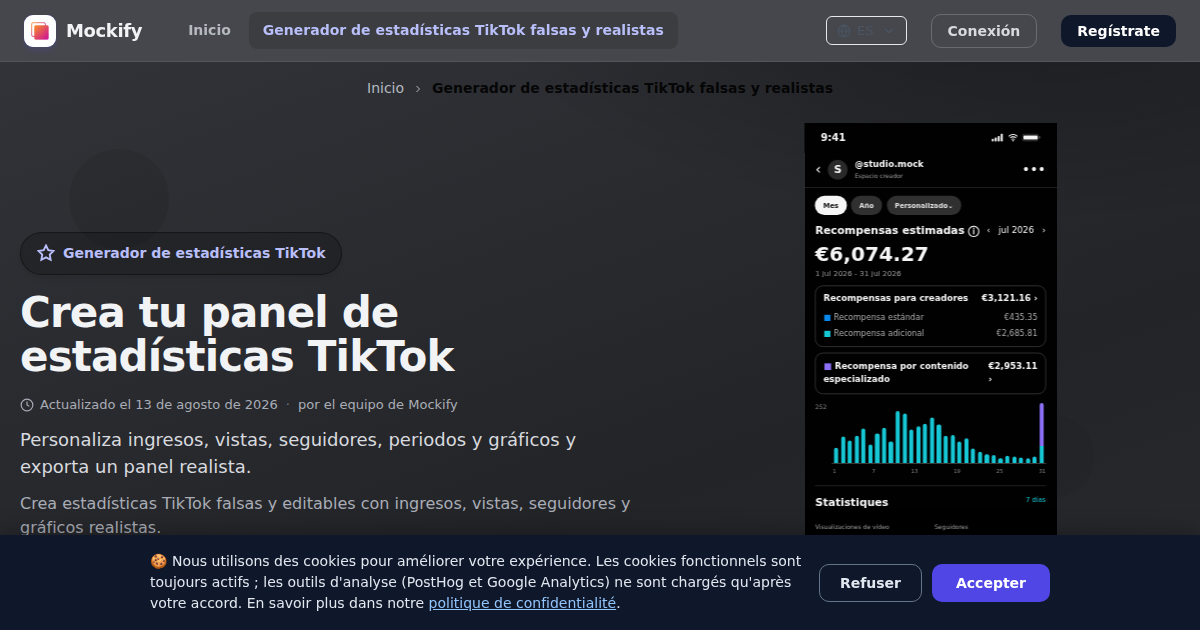Go to previous month arrow before jul 2026
1200x630 pixels.
(x=989, y=230)
